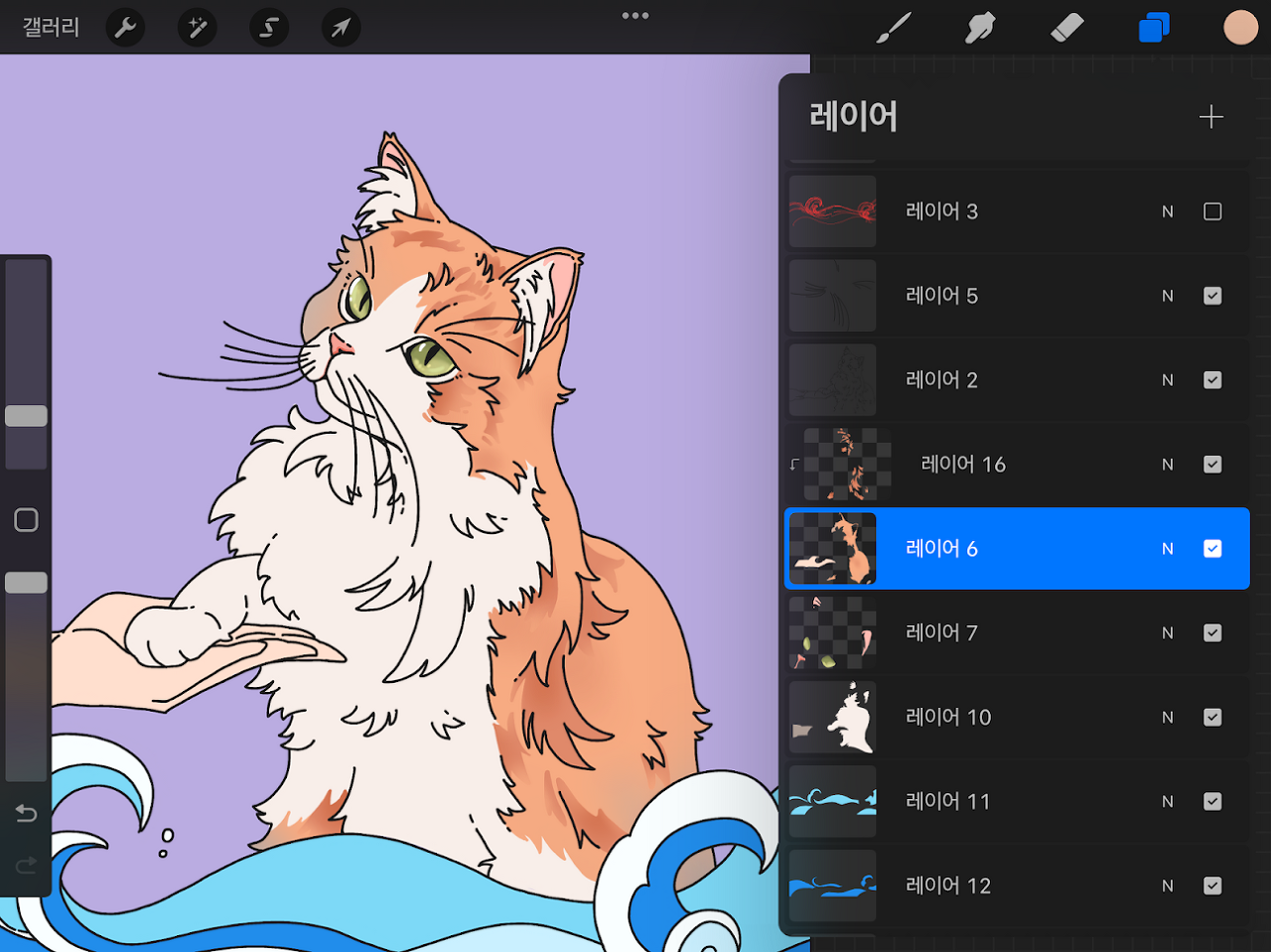Screen dimensions: 1271x952
Task: Select the 레이어 3 thumbnail with red swirls
Action: [833, 211]
